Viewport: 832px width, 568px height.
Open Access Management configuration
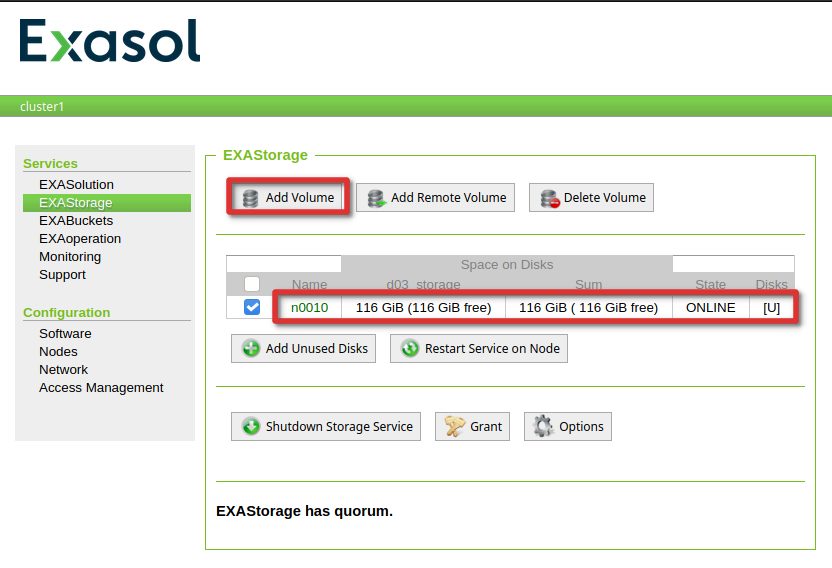(x=101, y=388)
